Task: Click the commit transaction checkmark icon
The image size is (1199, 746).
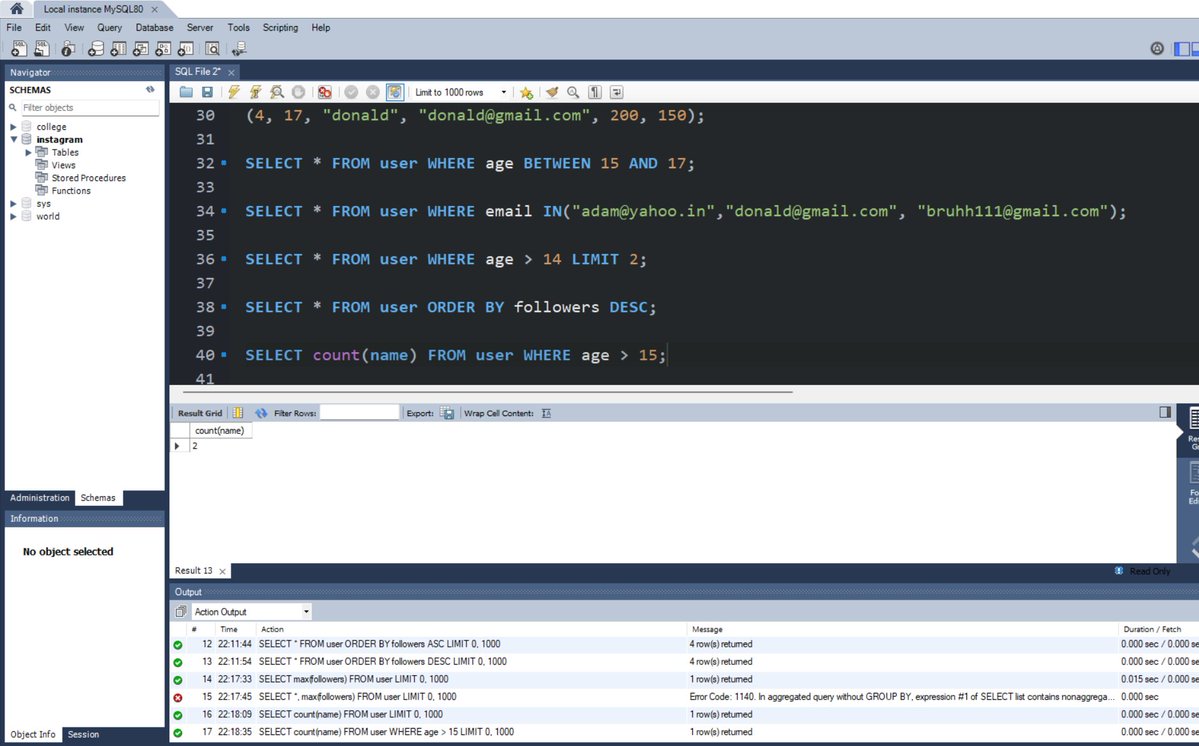Action: (x=351, y=92)
